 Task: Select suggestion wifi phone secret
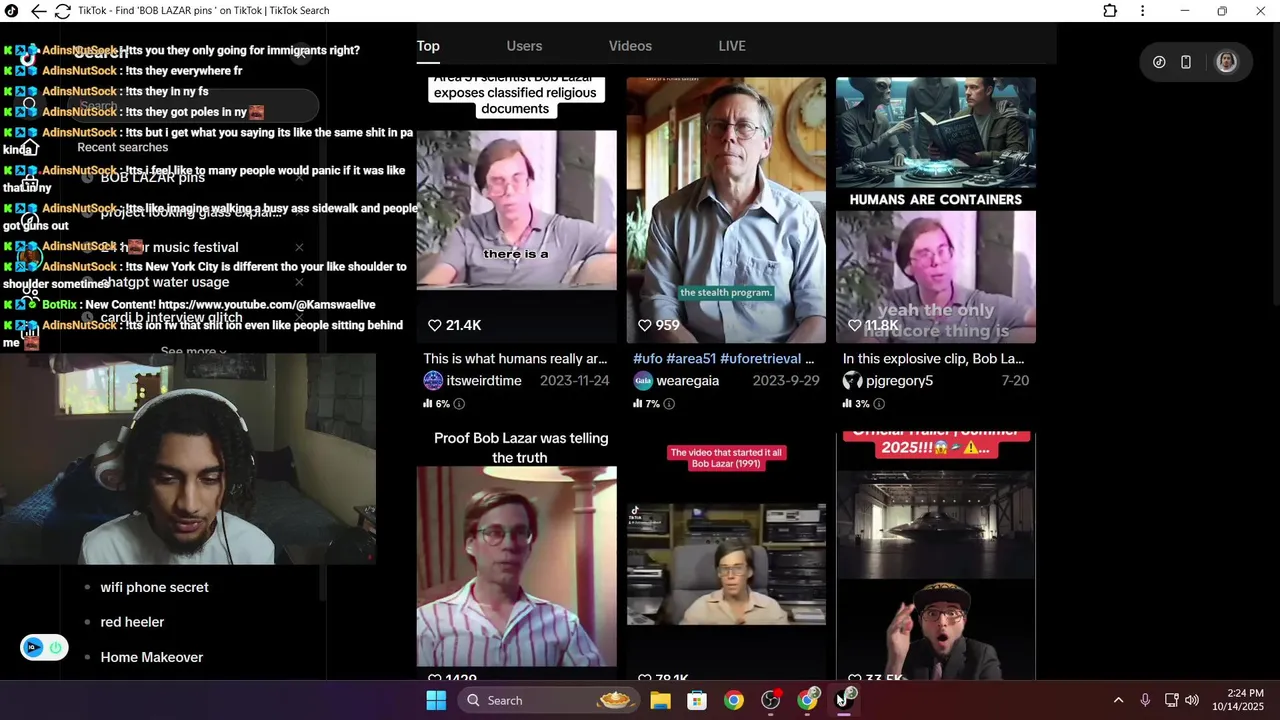click(155, 587)
